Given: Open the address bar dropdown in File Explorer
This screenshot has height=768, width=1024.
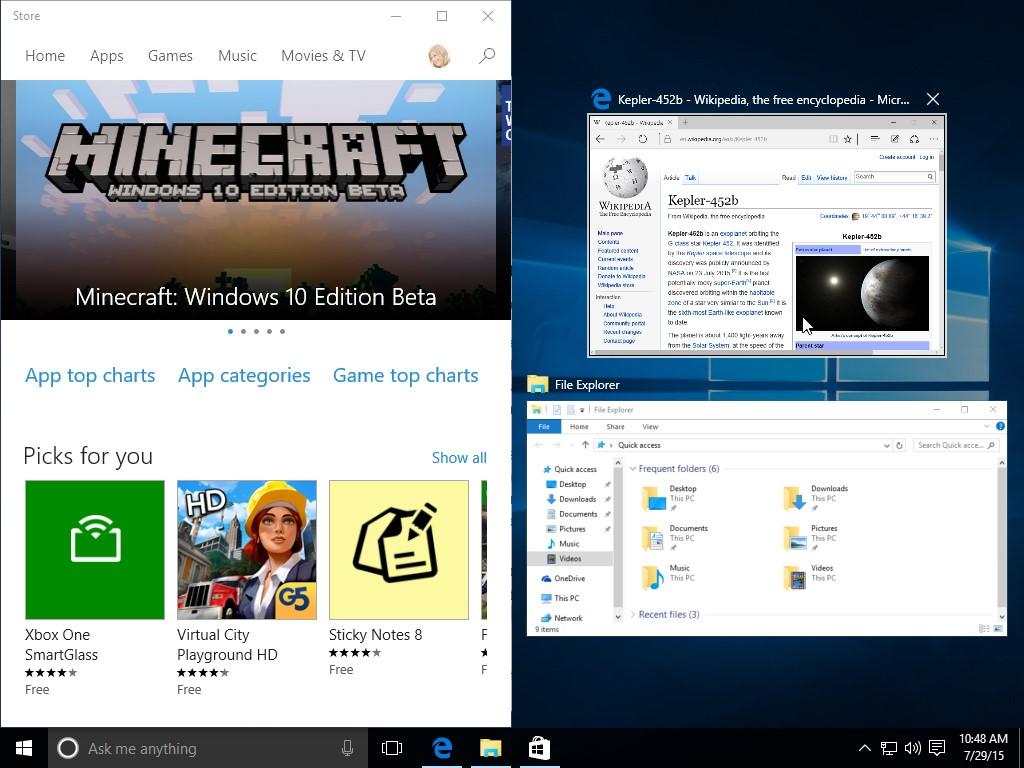Looking at the screenshot, I should pyautogui.click(x=886, y=445).
